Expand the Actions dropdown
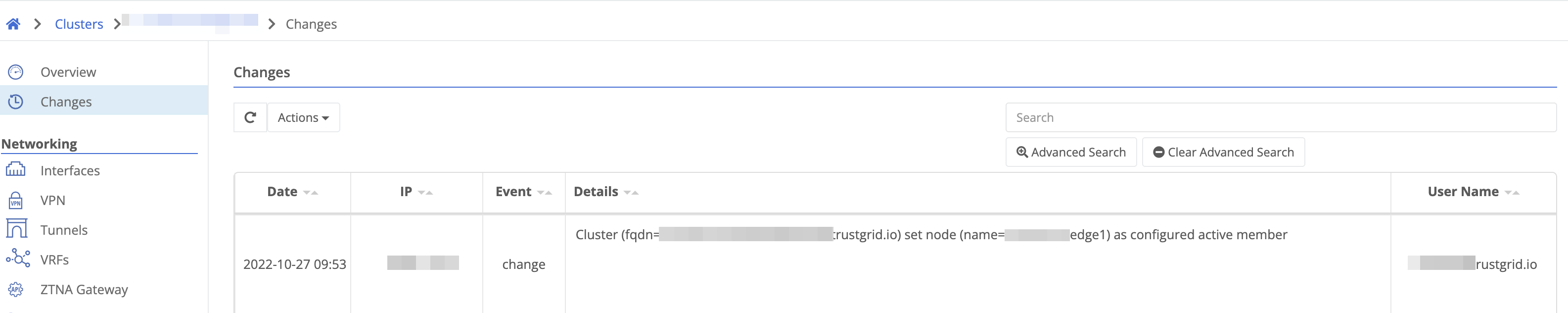1568x313 pixels. [303, 117]
